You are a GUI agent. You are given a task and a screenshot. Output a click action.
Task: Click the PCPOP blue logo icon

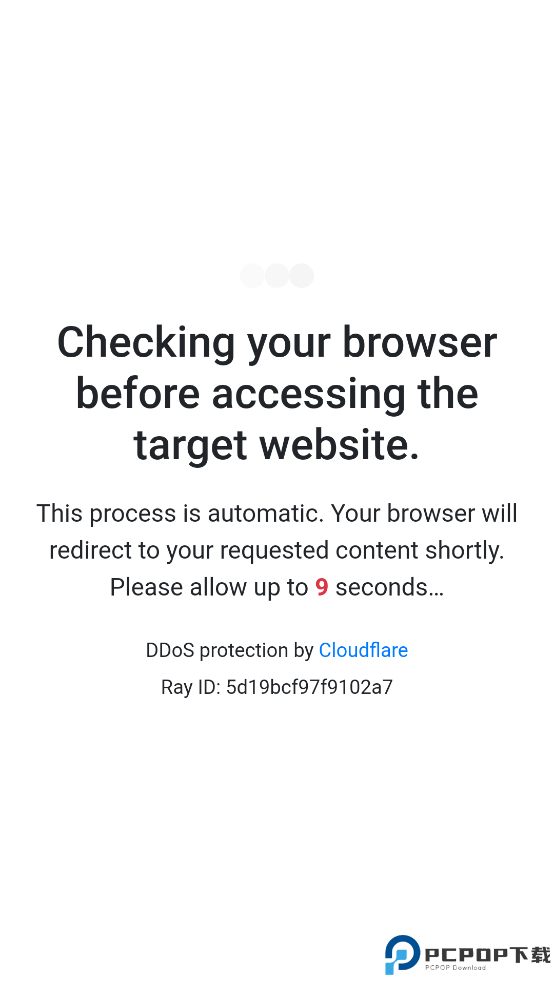(x=402, y=955)
